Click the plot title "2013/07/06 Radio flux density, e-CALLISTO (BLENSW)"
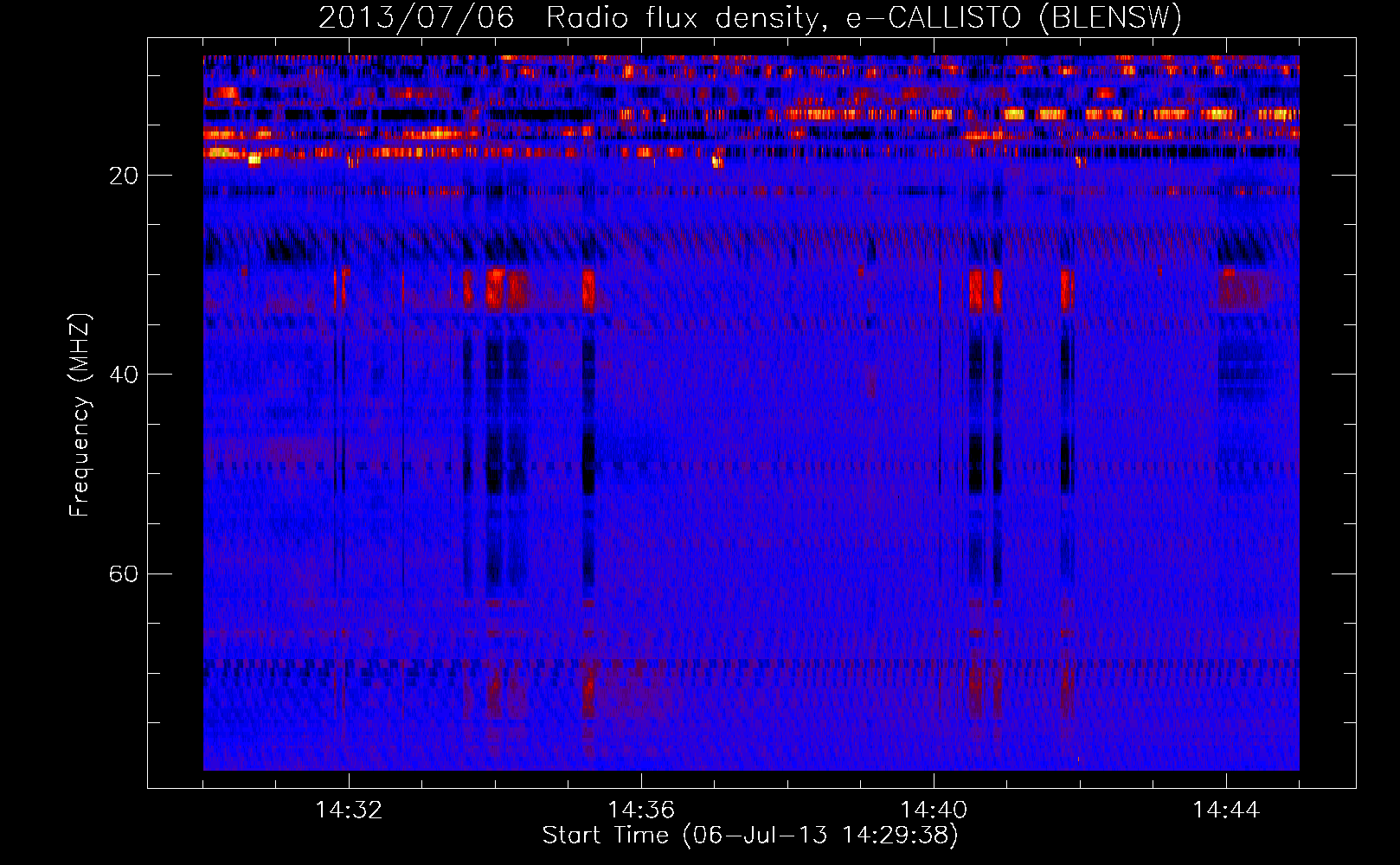1400x865 pixels. click(x=750, y=17)
